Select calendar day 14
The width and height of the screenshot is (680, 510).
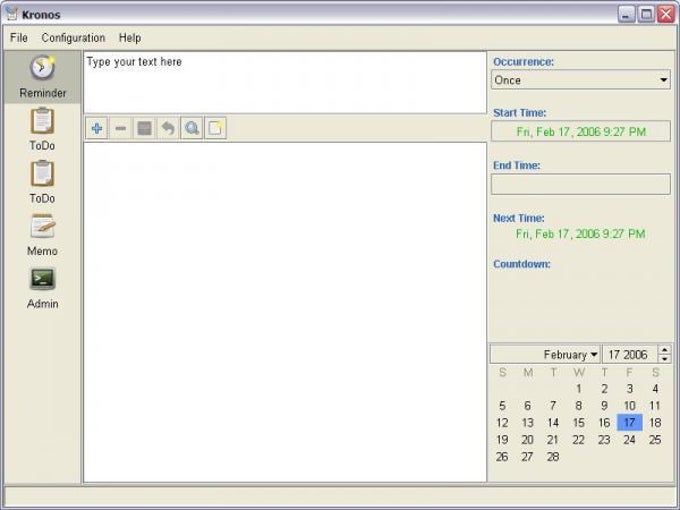click(x=553, y=422)
